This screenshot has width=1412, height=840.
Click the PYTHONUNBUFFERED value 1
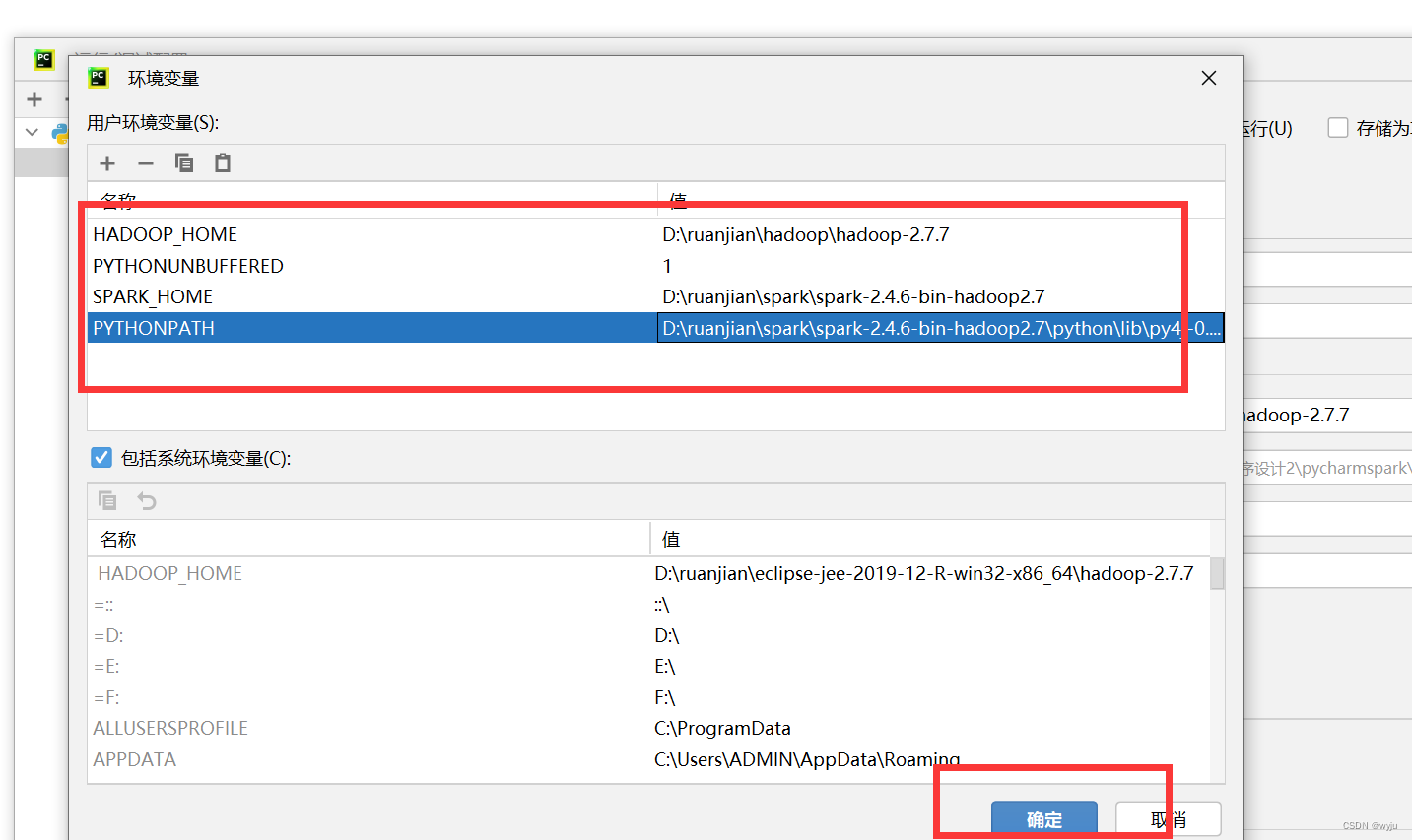point(667,266)
